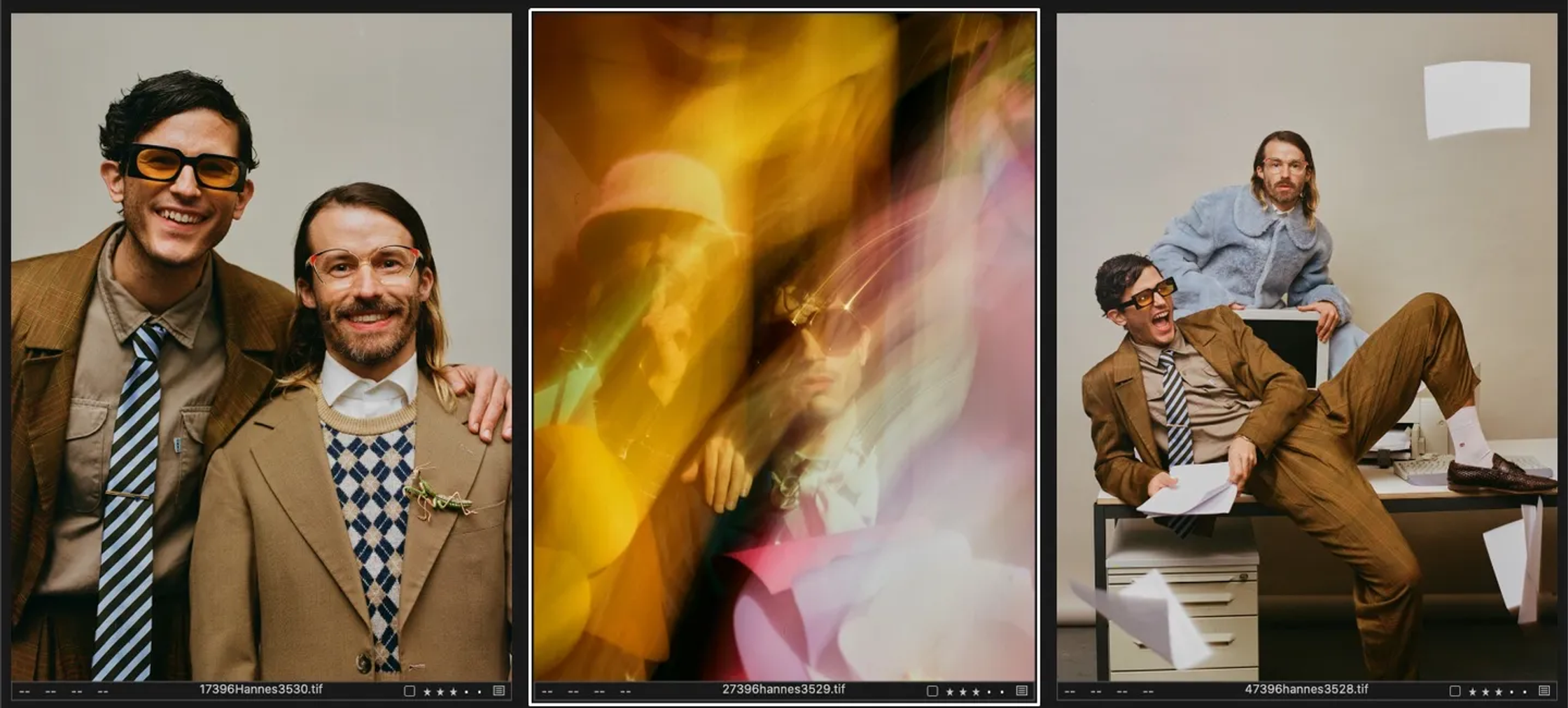
Task: Click the first star on 47396hannes3528.tif
Action: point(1473,692)
